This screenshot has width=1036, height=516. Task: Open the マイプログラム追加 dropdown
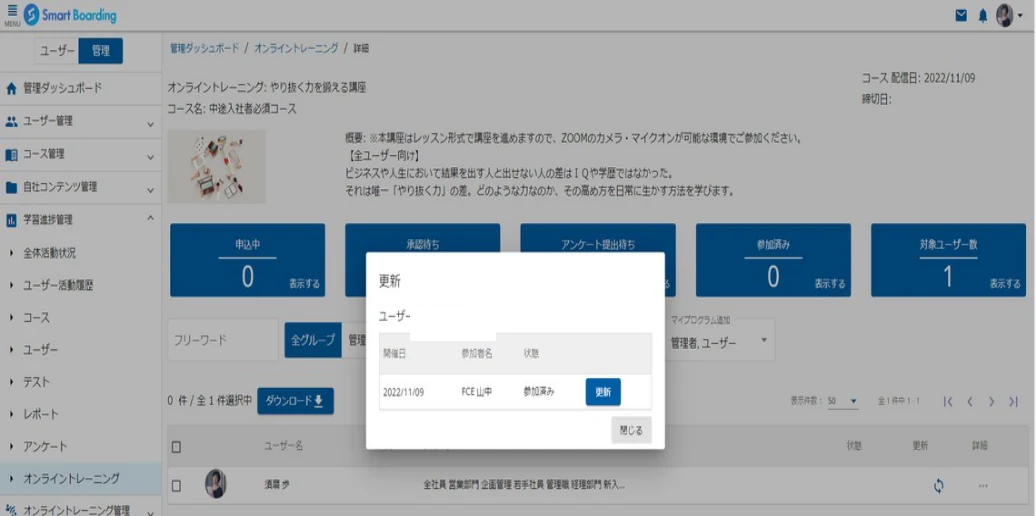coord(721,340)
